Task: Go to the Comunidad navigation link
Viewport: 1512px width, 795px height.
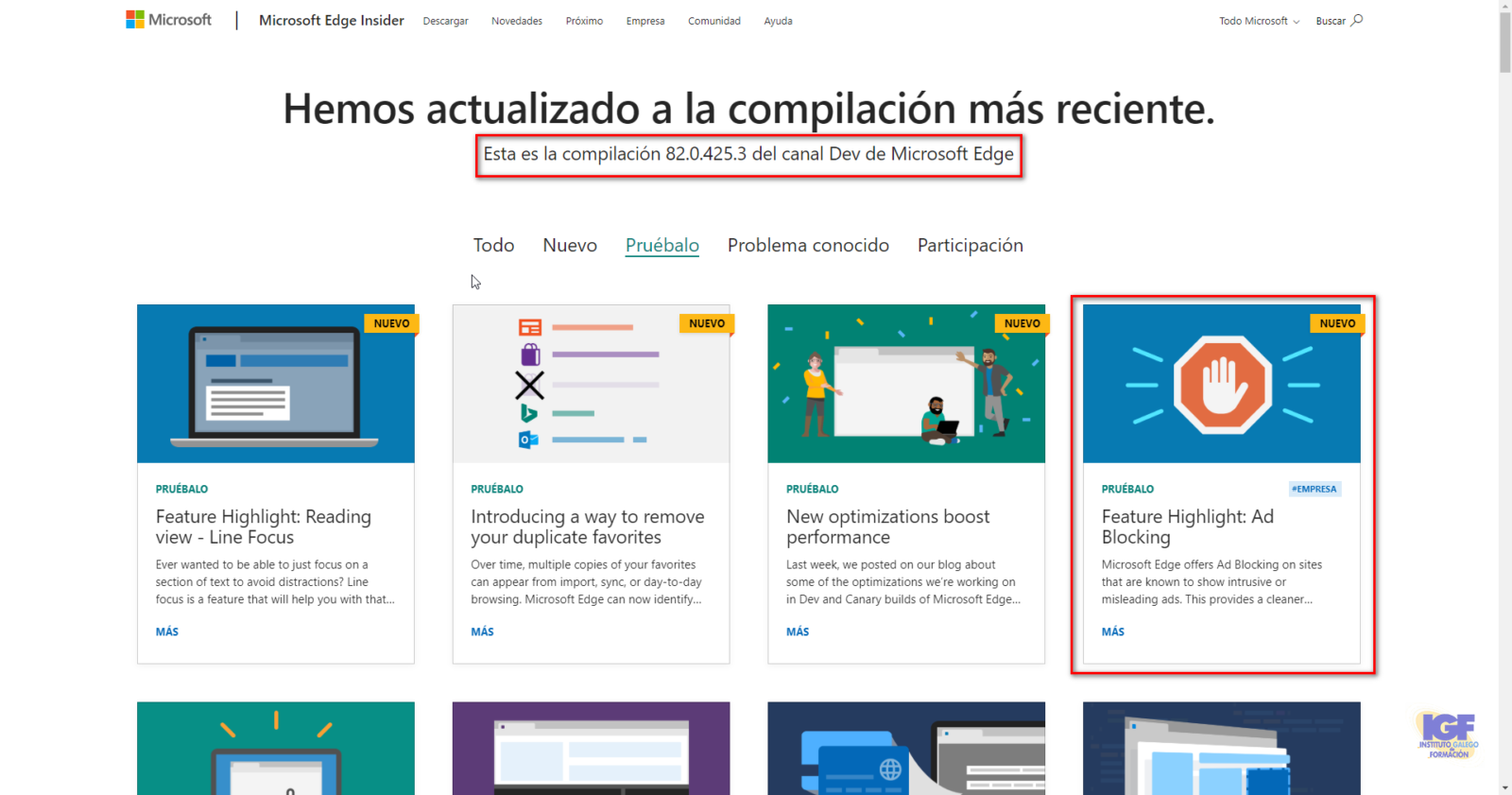Action: [713, 21]
